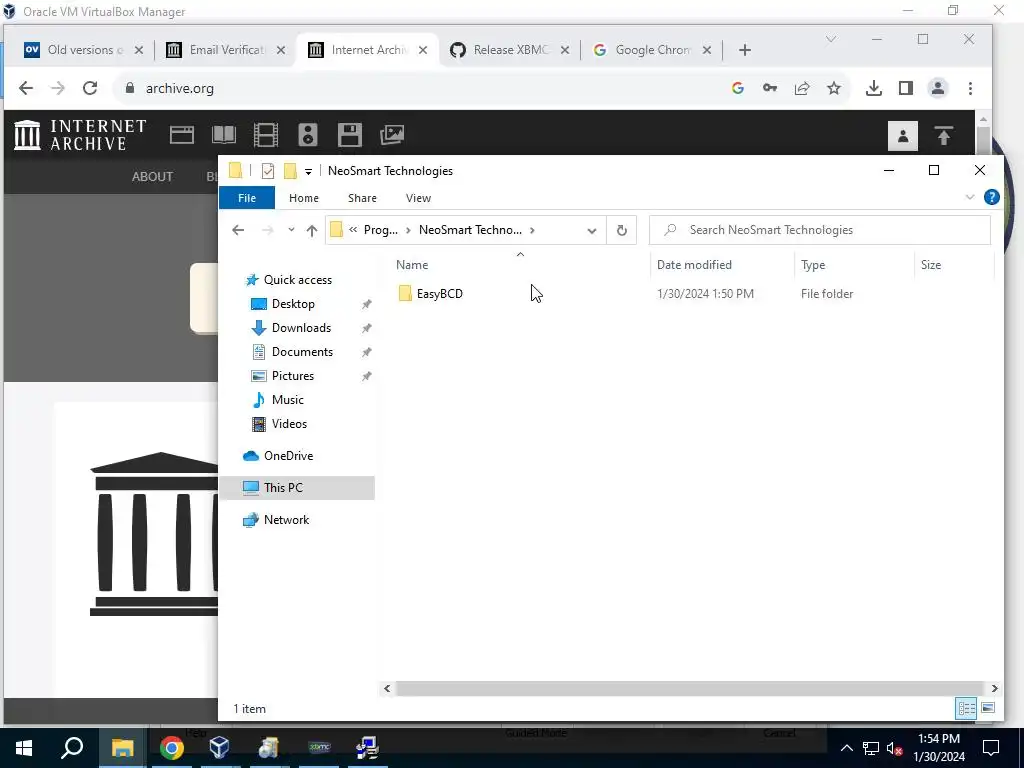Expand address bar previous locations dropdown

click(x=592, y=231)
